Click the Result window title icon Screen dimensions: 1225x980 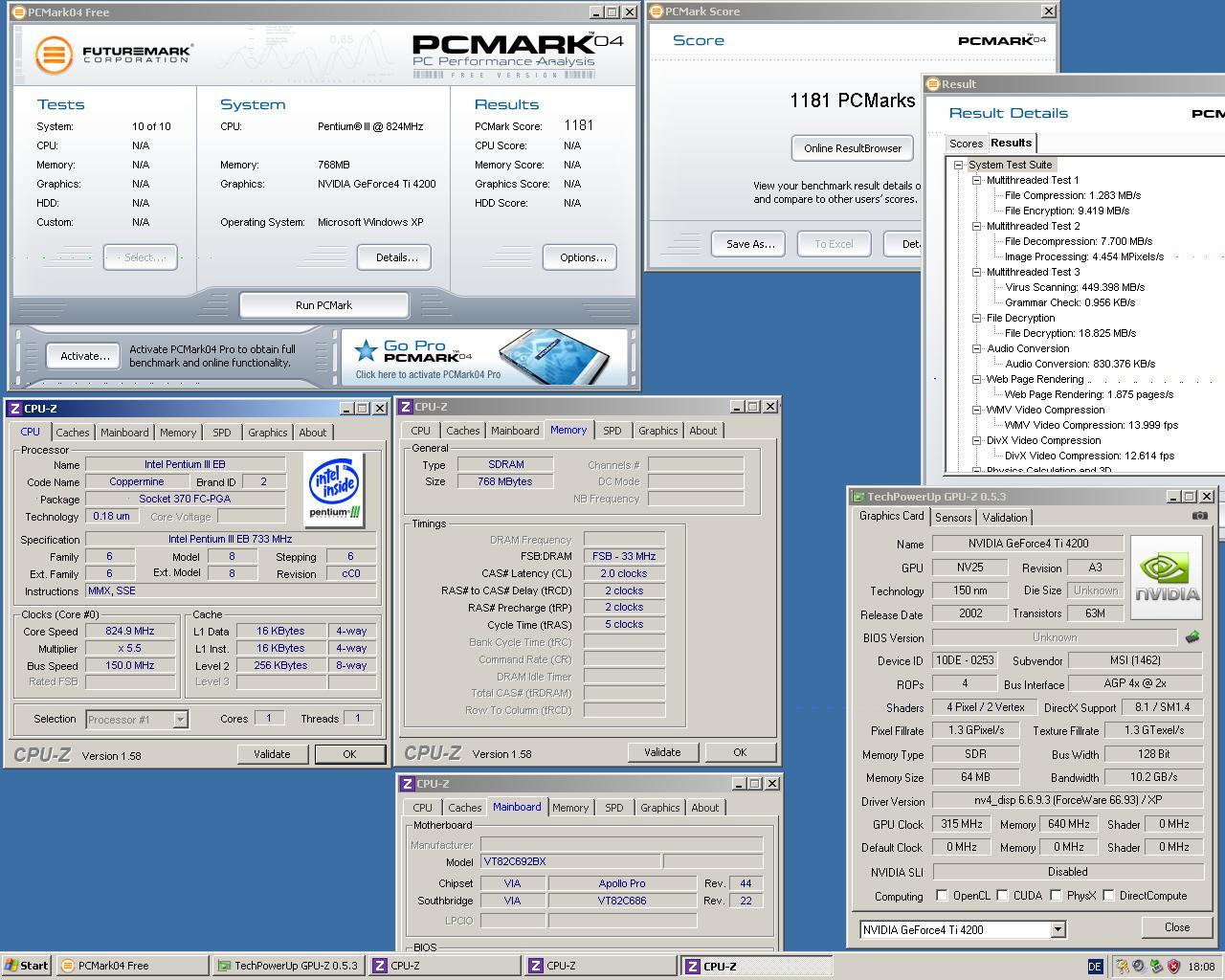(x=932, y=84)
